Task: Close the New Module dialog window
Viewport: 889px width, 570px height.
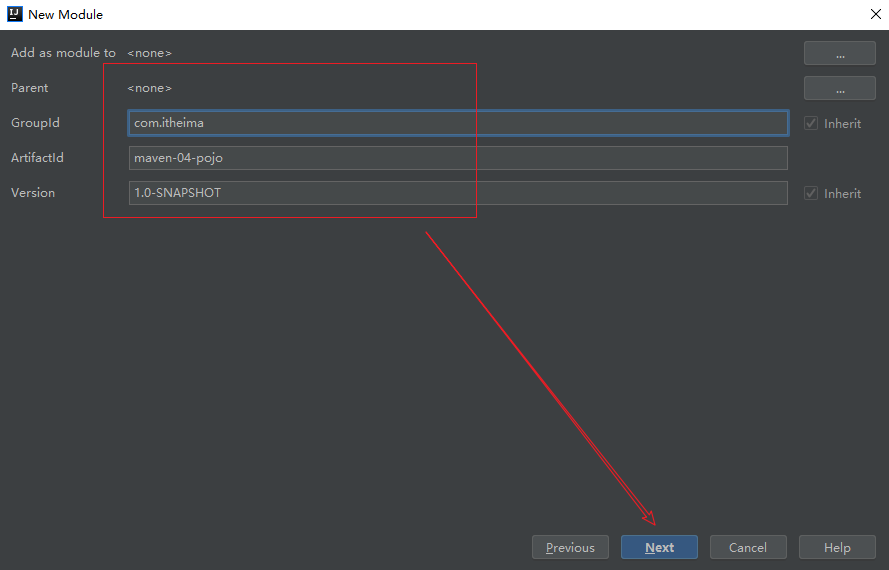Action: click(875, 14)
